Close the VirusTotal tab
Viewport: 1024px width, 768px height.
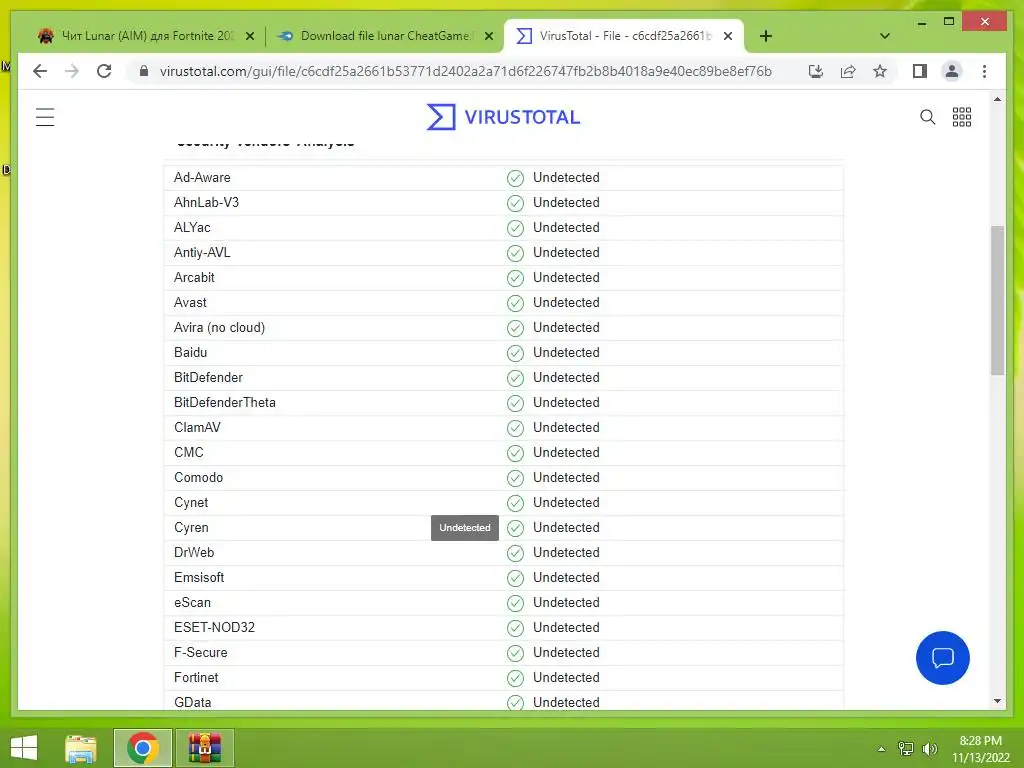click(728, 36)
